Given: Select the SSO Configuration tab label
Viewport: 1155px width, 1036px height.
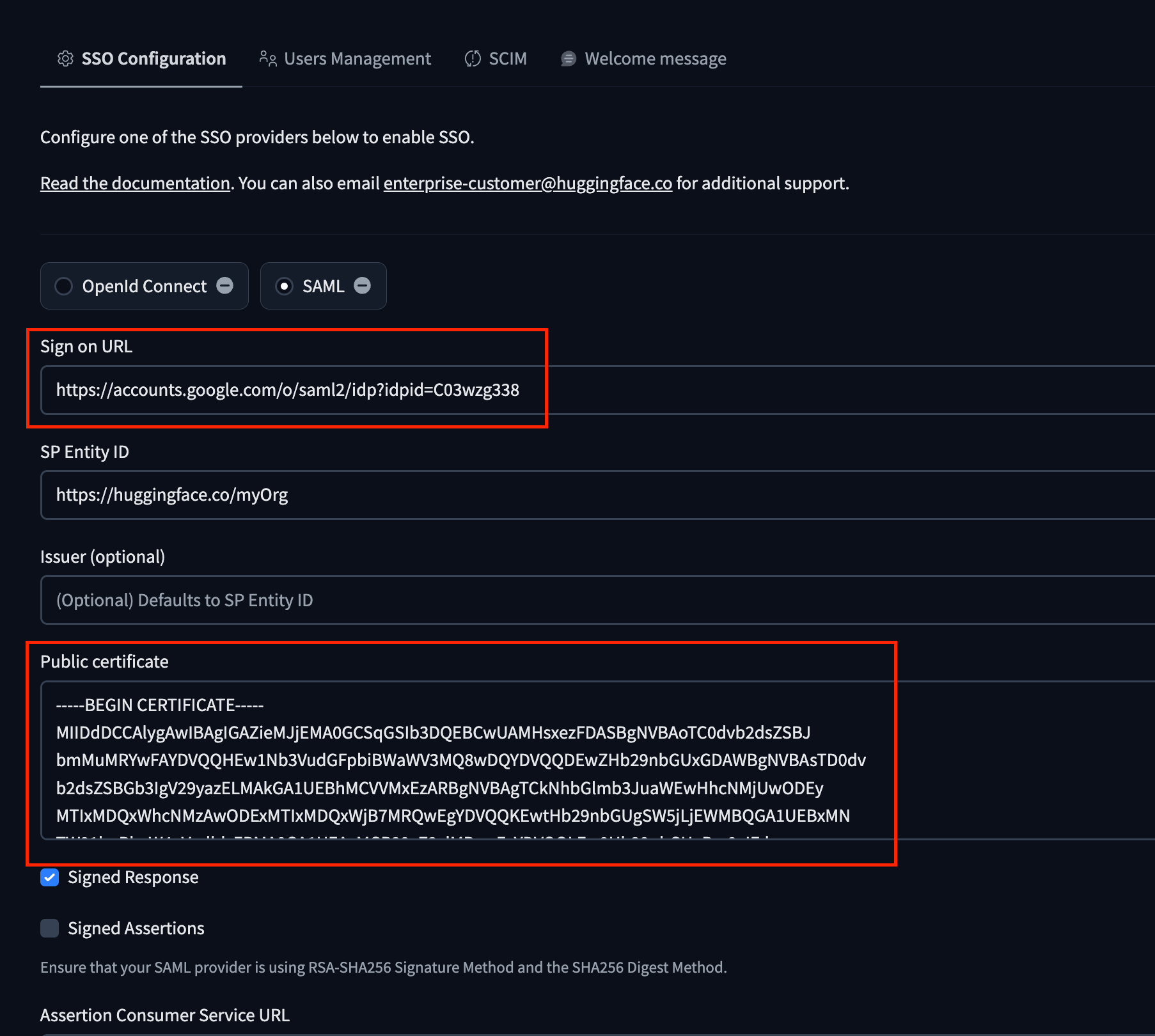Looking at the screenshot, I should pos(153,59).
